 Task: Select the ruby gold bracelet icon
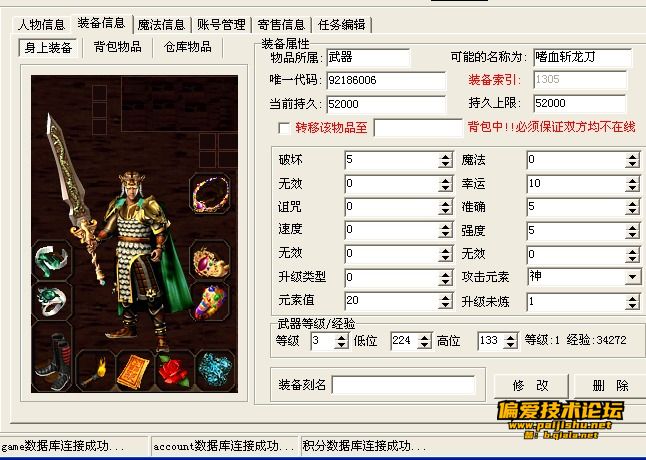pos(210,261)
